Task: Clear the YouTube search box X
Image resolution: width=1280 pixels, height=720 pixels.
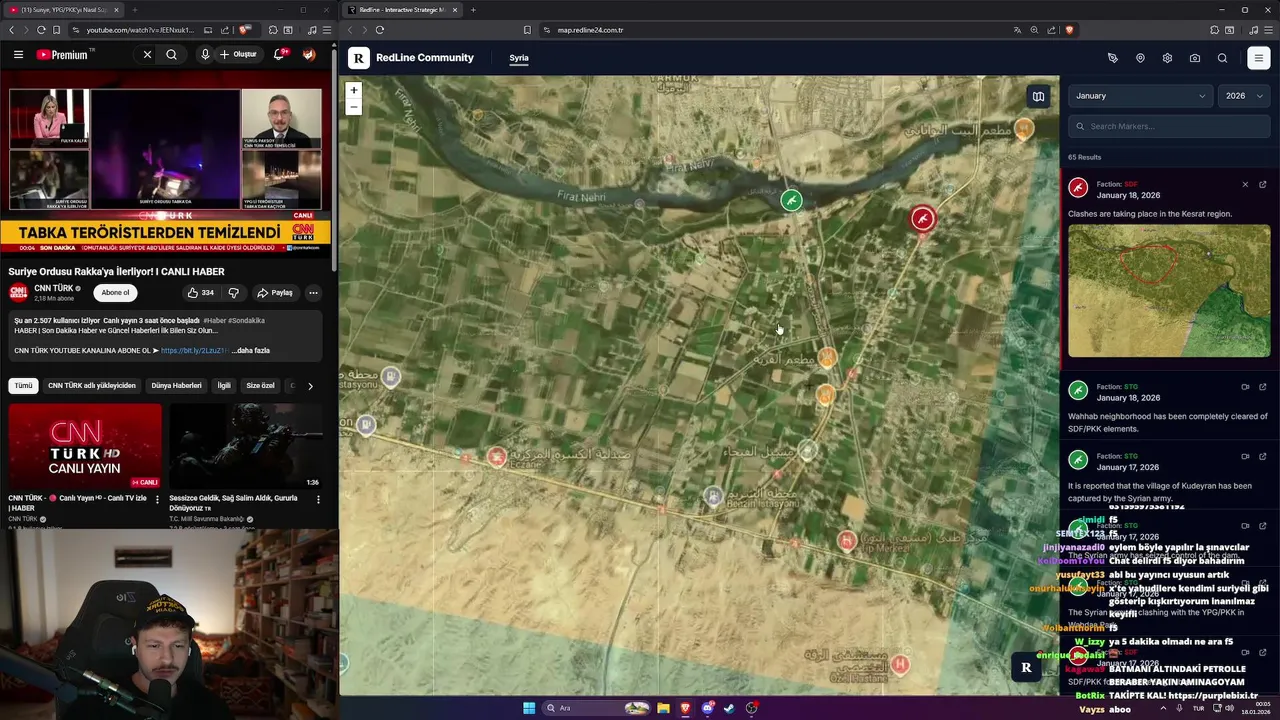Action: [147, 55]
